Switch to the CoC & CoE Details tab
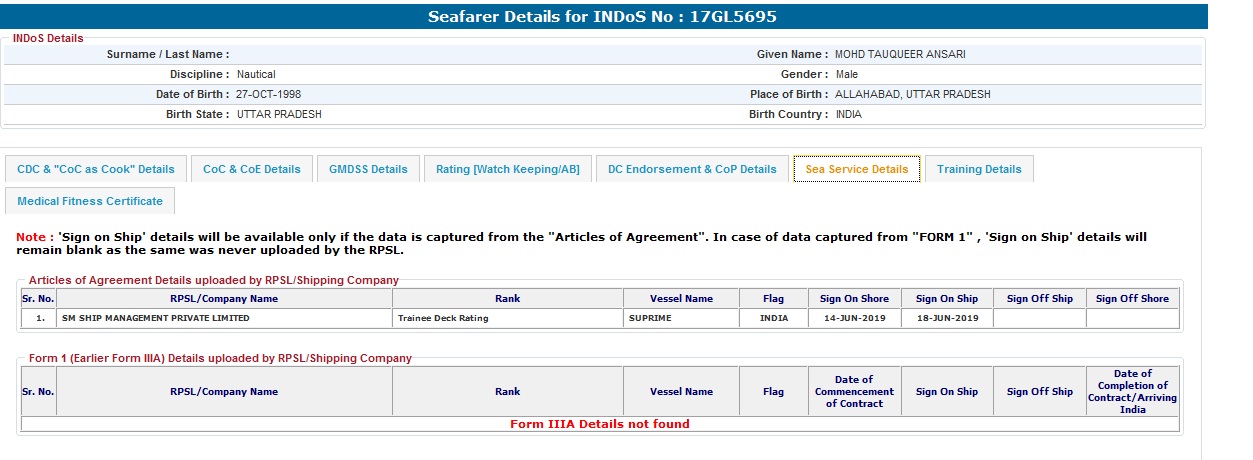The image size is (1253, 460). click(x=252, y=169)
